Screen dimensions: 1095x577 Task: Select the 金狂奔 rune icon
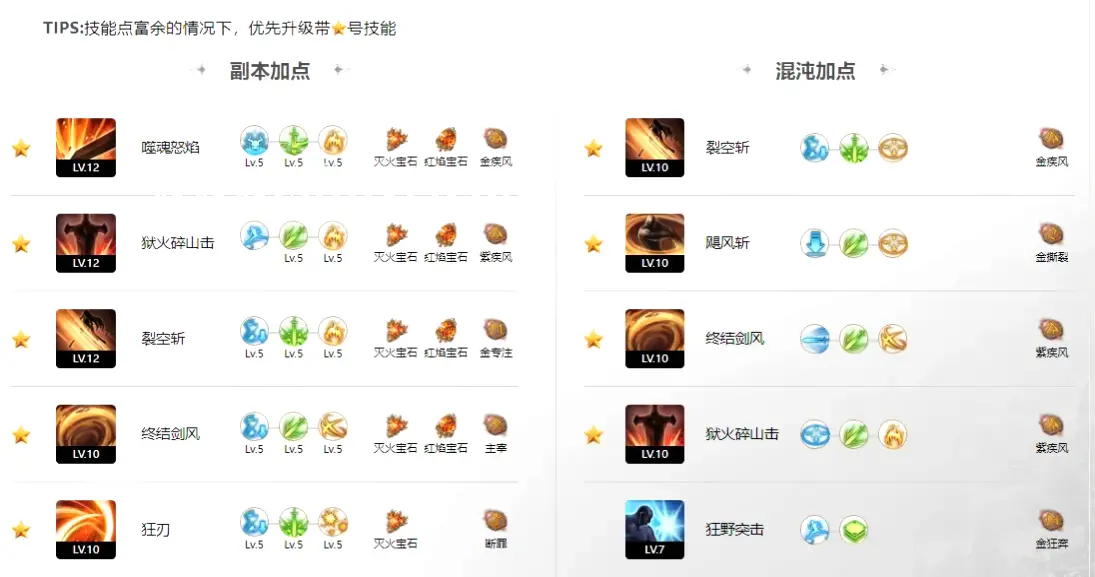pyautogui.click(x=1051, y=520)
